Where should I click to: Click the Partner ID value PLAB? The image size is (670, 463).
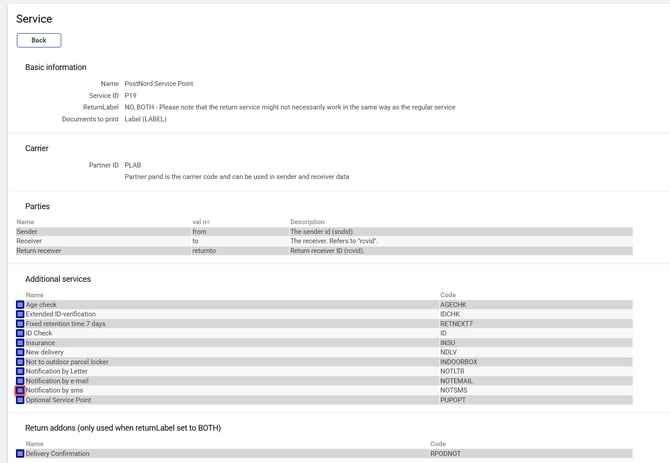click(x=133, y=166)
